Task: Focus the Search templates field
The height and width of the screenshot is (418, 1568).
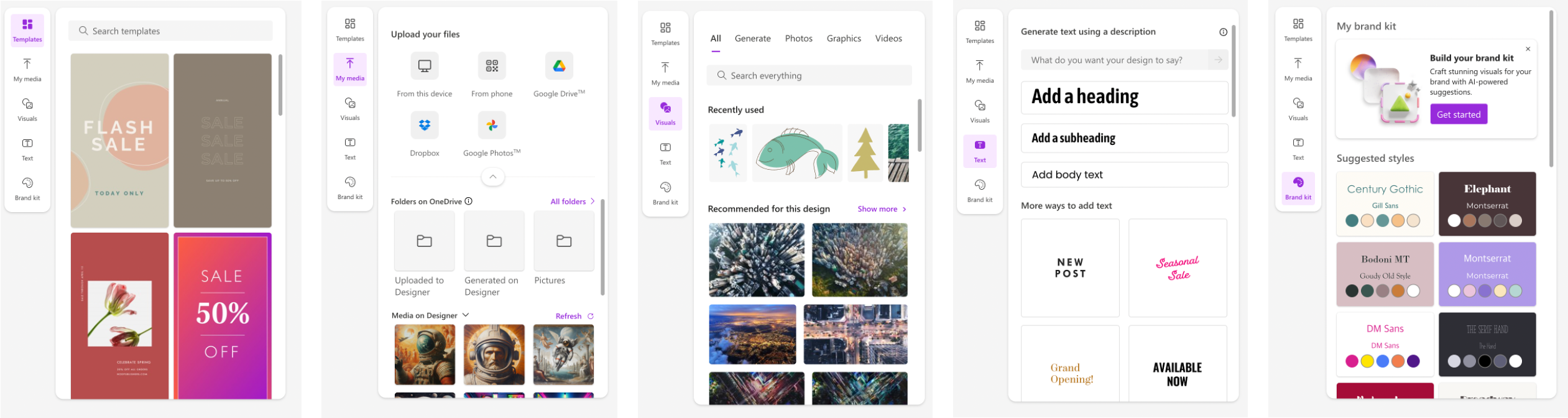Action: click(170, 30)
